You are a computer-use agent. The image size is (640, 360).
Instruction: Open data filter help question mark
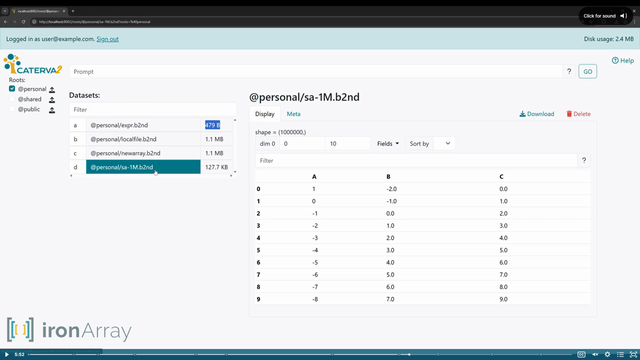coord(584,160)
